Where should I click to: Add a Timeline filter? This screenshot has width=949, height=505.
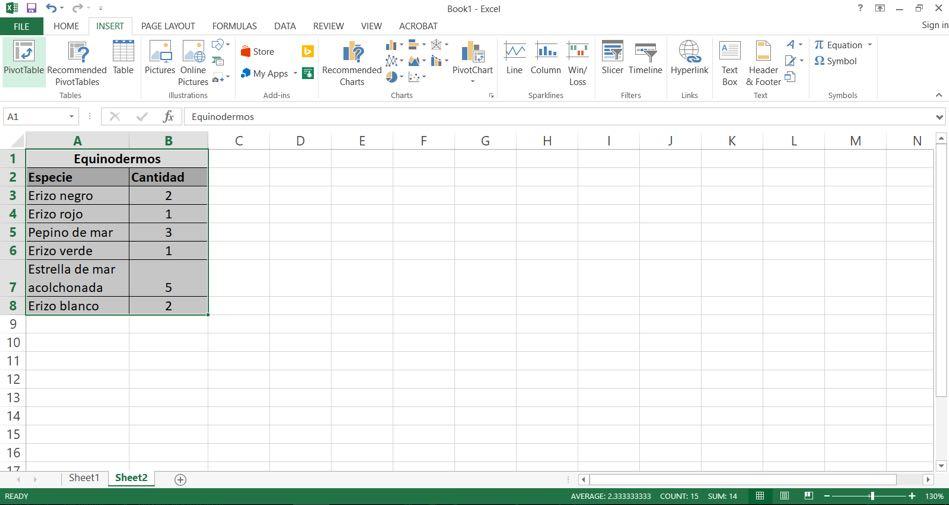coord(646,58)
